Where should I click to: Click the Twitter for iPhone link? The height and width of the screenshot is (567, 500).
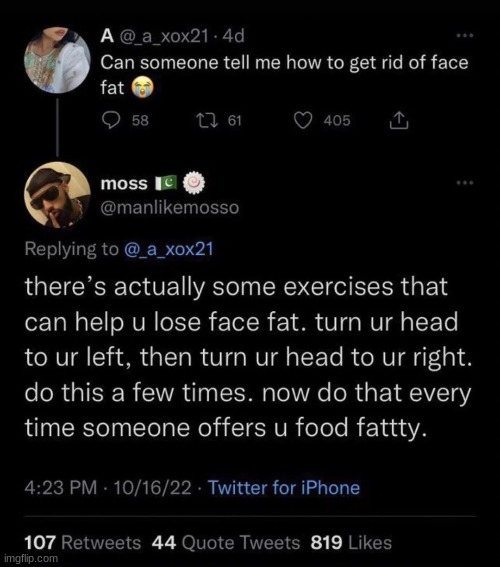284,487
